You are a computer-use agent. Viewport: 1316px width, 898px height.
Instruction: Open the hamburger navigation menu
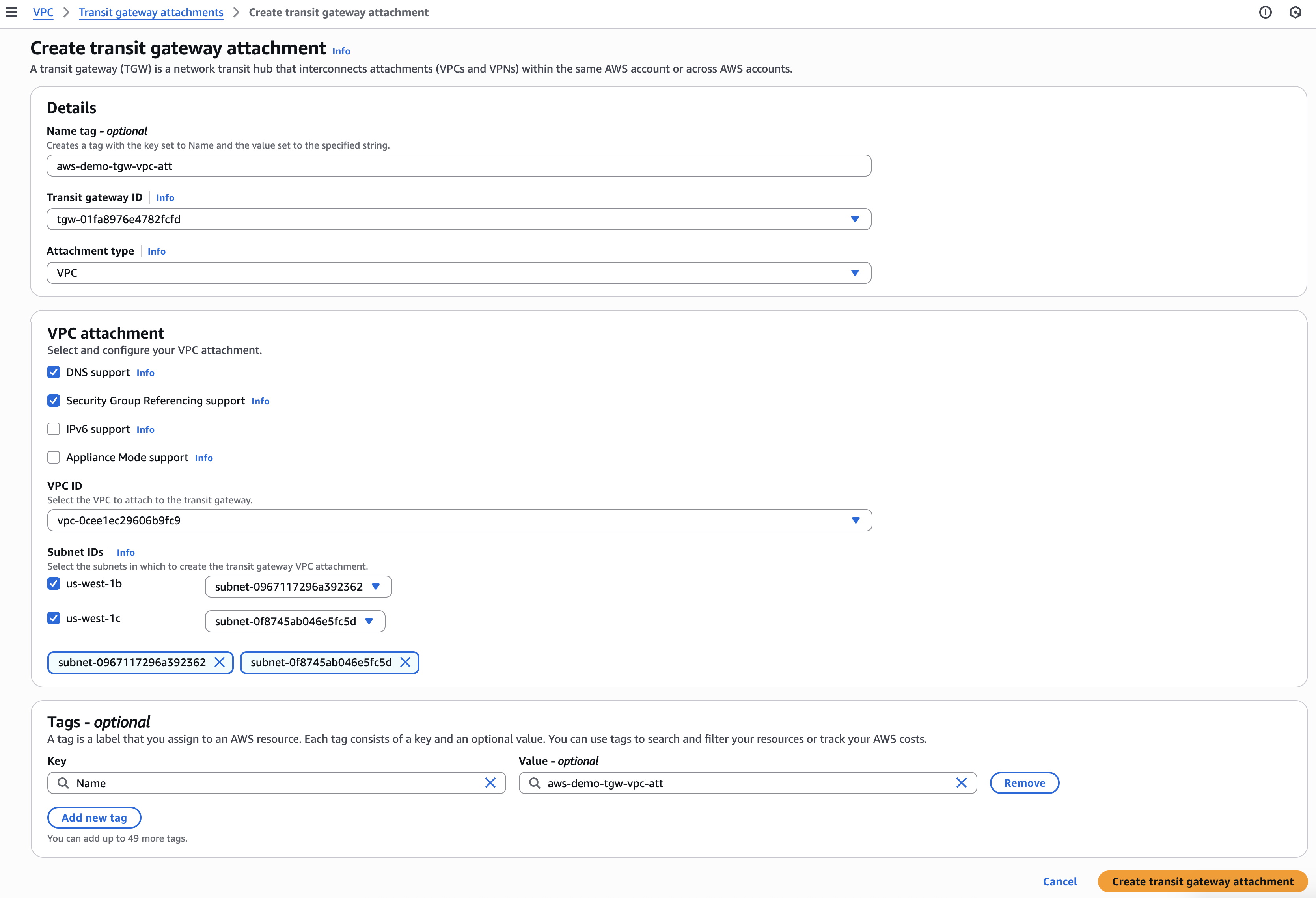tap(12, 13)
